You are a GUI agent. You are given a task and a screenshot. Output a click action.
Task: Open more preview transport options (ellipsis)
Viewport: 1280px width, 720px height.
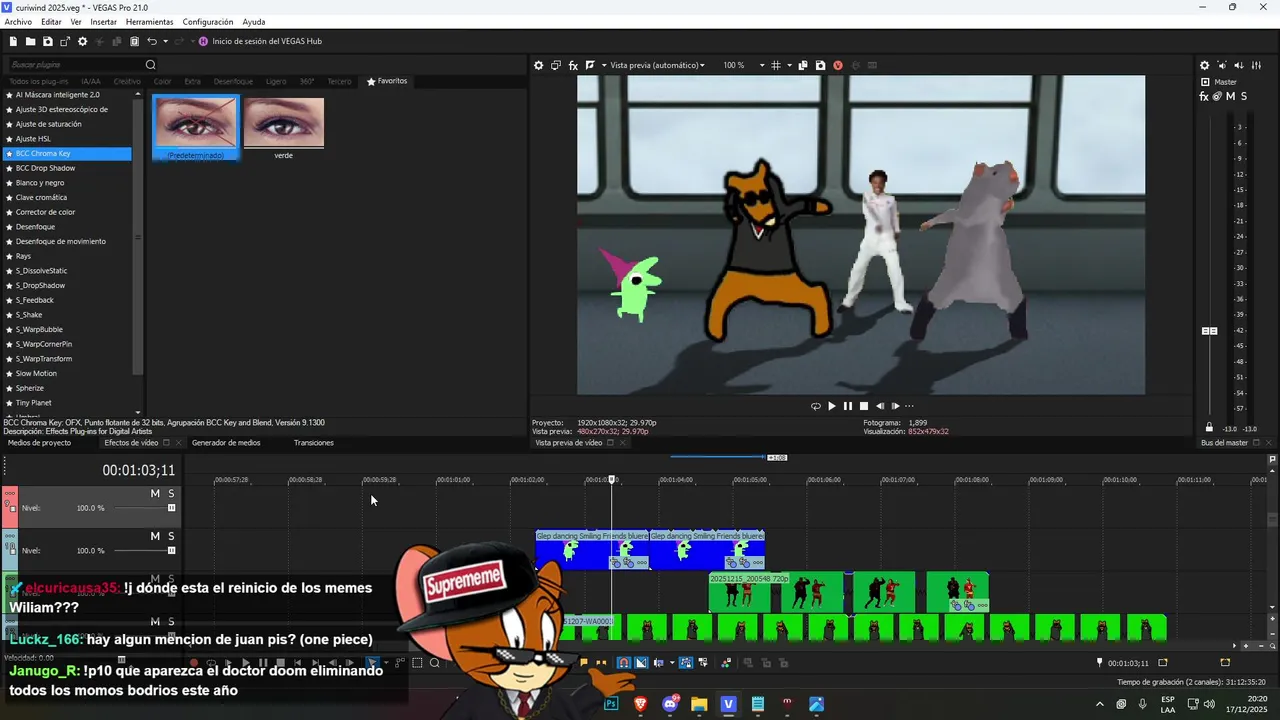pos(909,406)
